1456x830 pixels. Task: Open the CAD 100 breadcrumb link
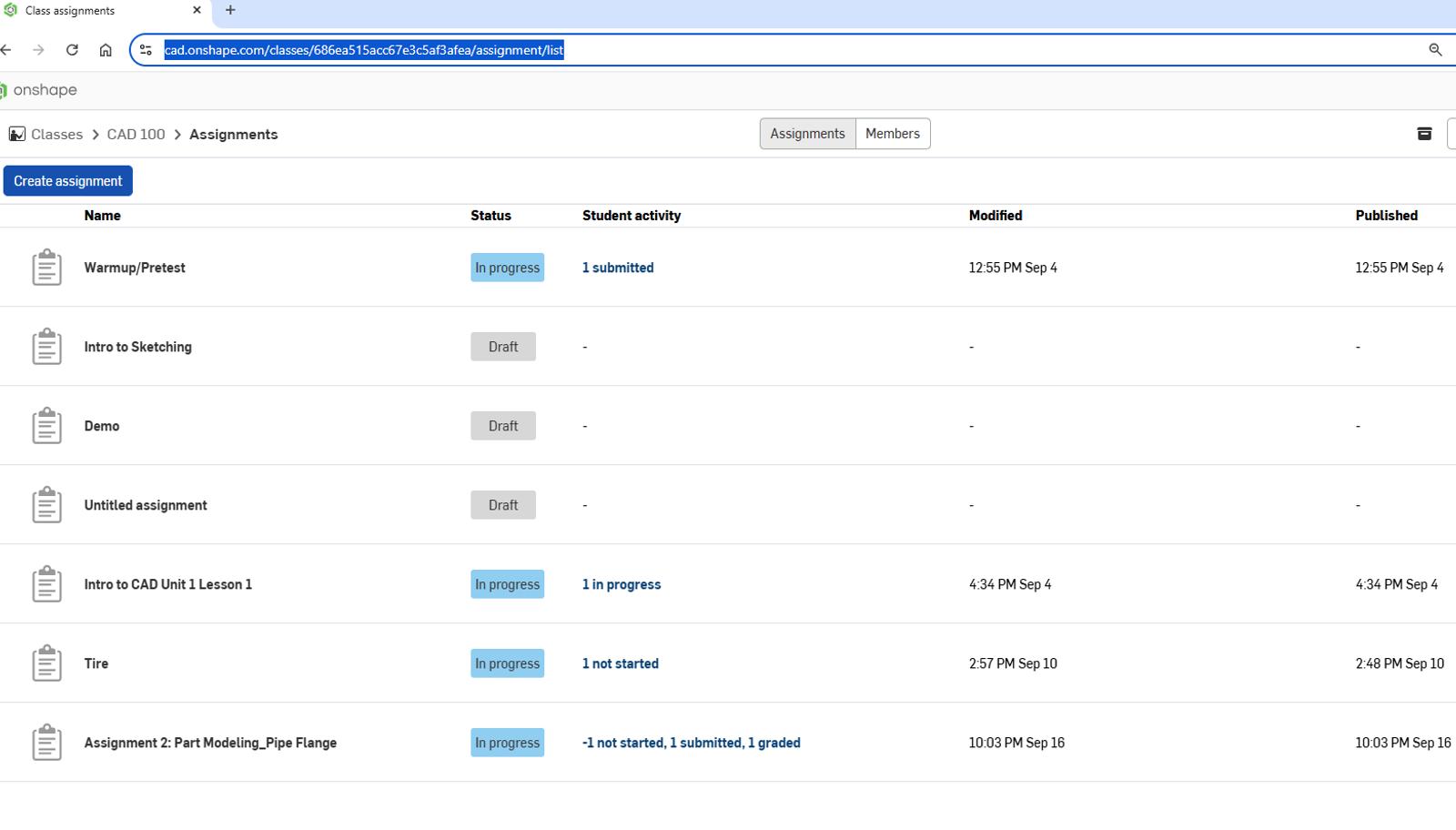click(136, 133)
